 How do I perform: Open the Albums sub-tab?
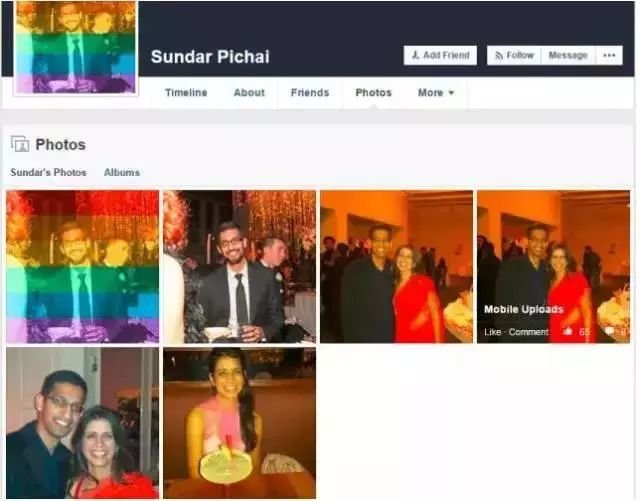[122, 172]
